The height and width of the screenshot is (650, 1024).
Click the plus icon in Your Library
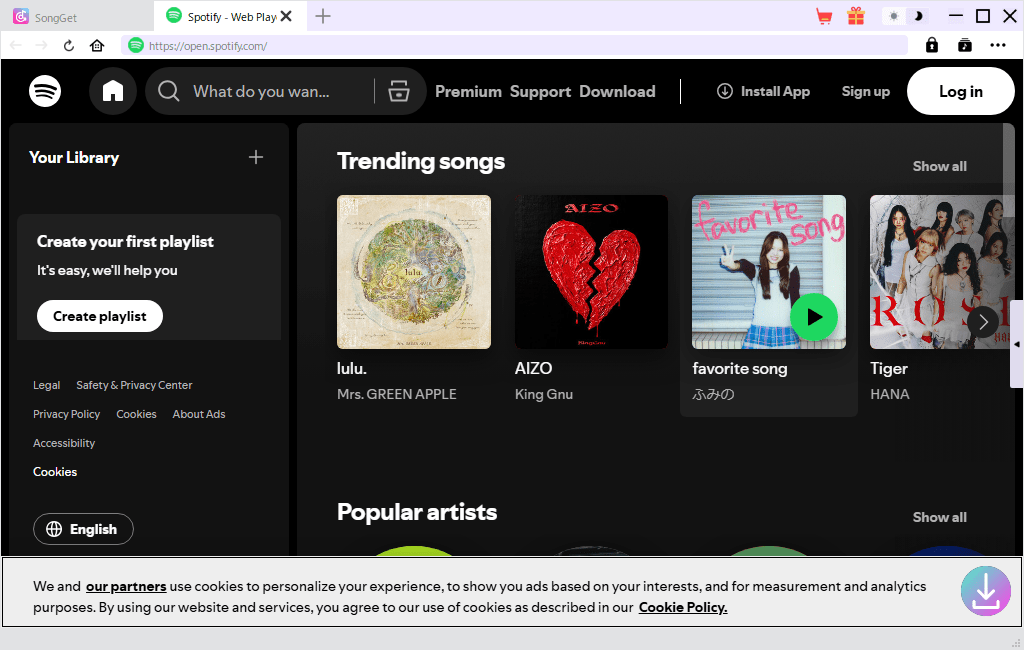[256, 157]
